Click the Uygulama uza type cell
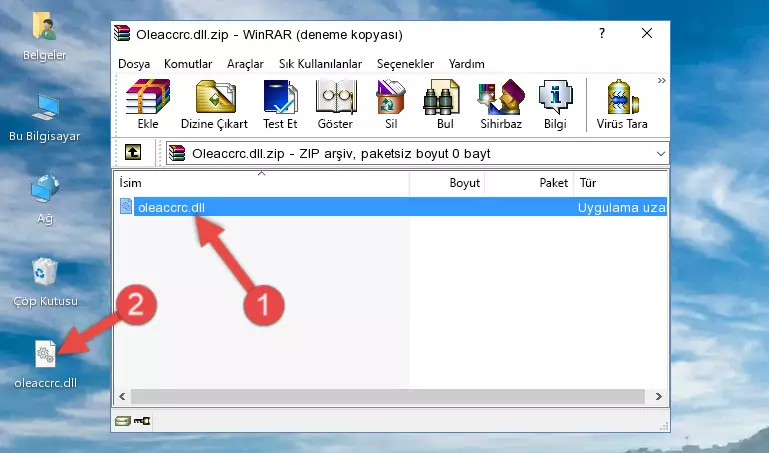 coord(621,207)
